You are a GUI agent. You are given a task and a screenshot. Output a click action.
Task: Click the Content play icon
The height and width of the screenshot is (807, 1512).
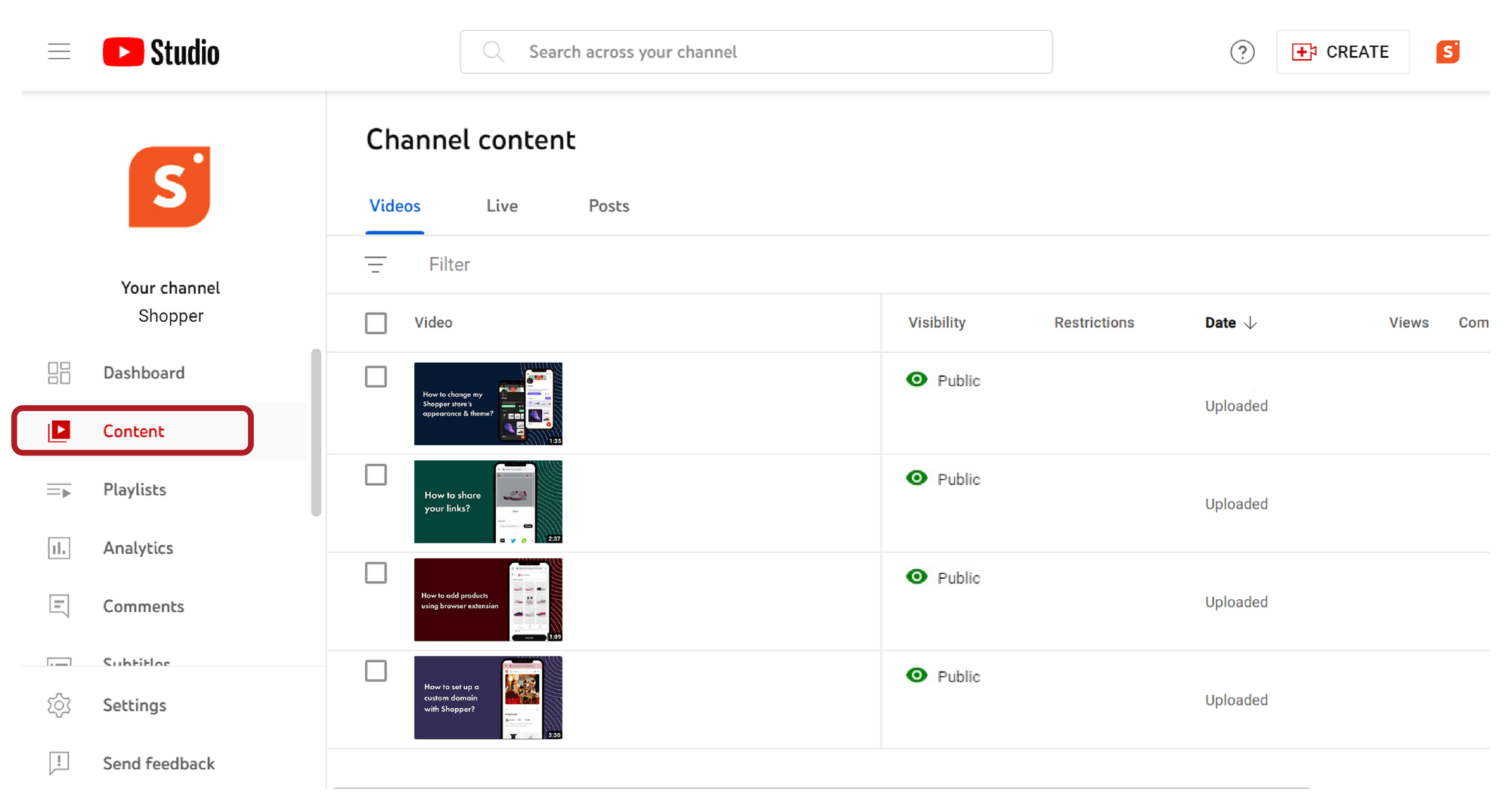pos(59,431)
